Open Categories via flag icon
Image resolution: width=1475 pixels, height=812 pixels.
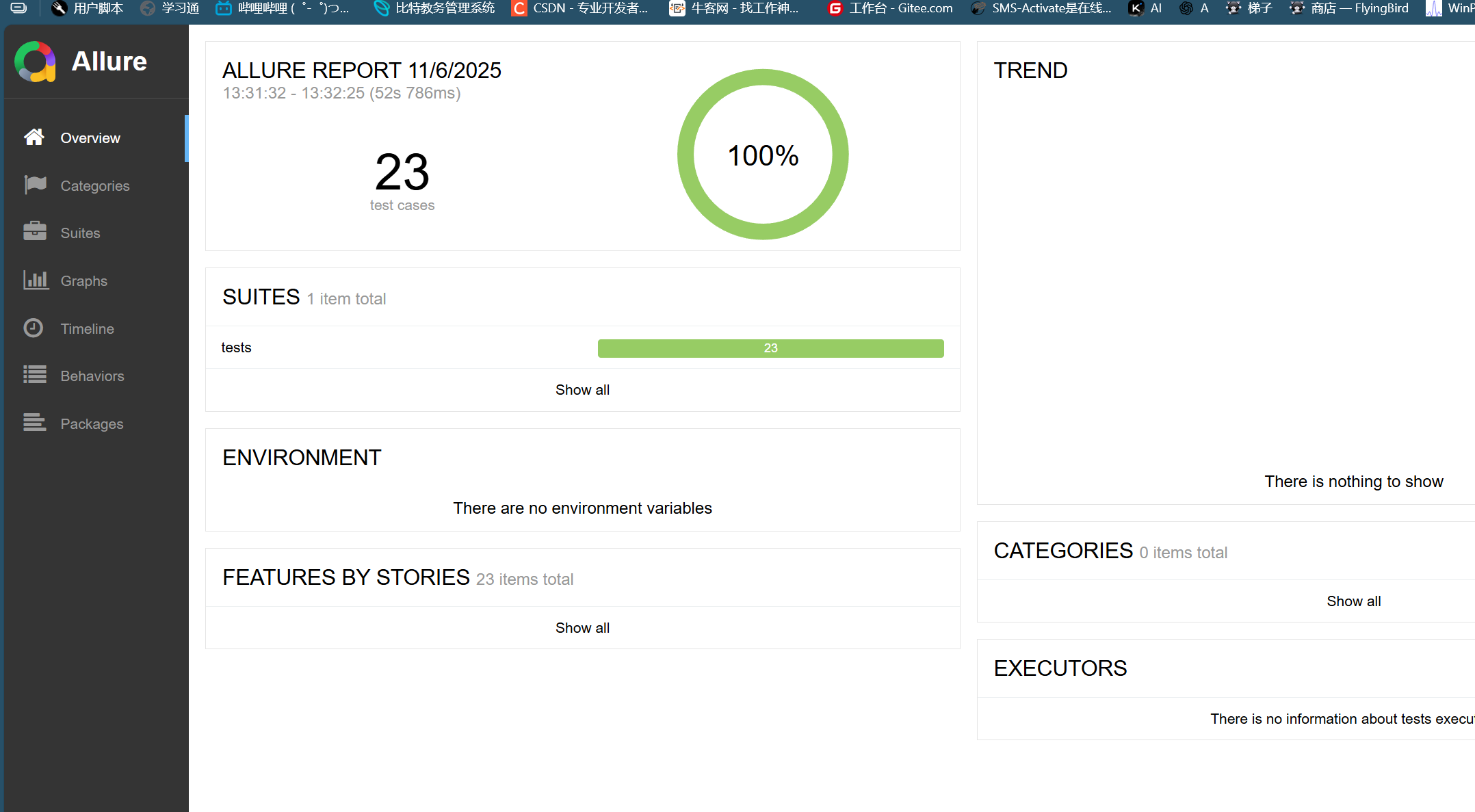(35, 185)
